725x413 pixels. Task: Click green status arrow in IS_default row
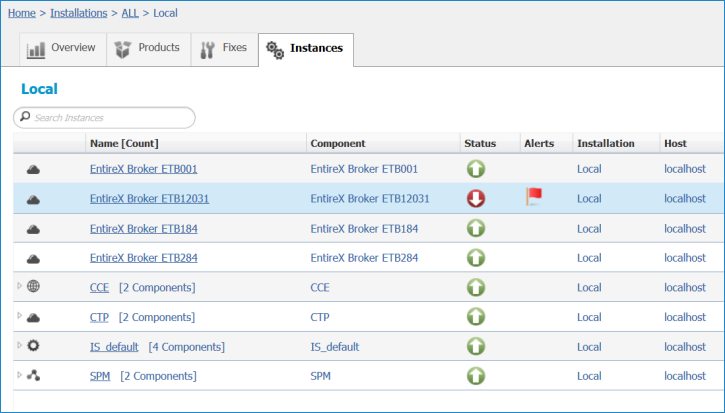(x=476, y=346)
